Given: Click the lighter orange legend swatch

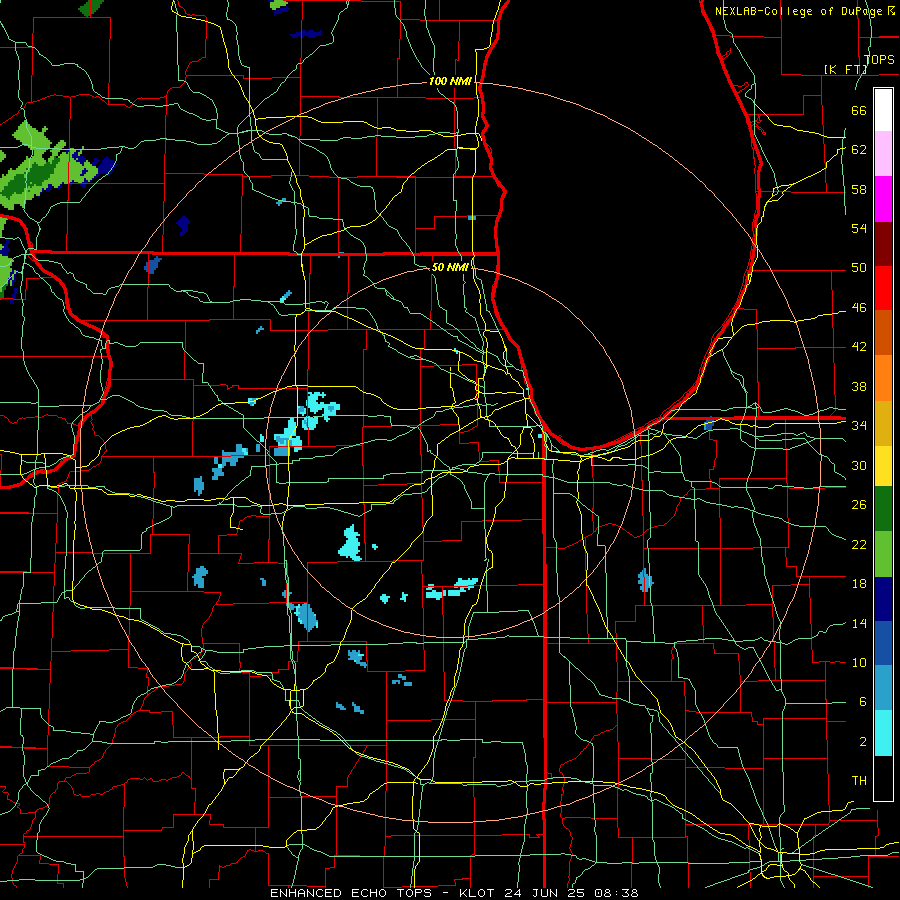Looking at the screenshot, I should [x=883, y=378].
